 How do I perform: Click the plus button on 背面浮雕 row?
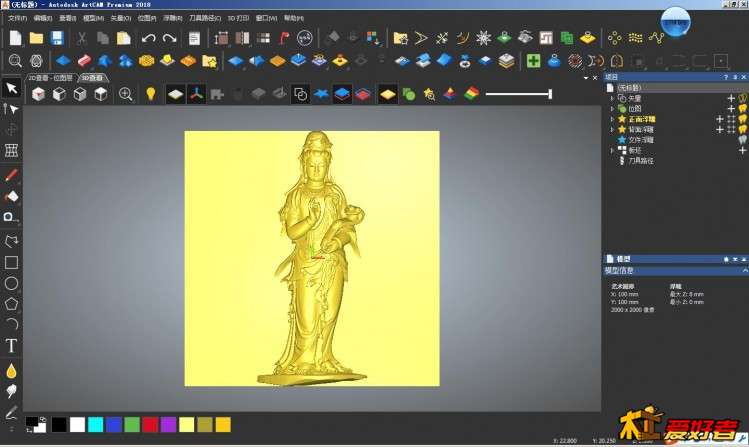(x=720, y=129)
